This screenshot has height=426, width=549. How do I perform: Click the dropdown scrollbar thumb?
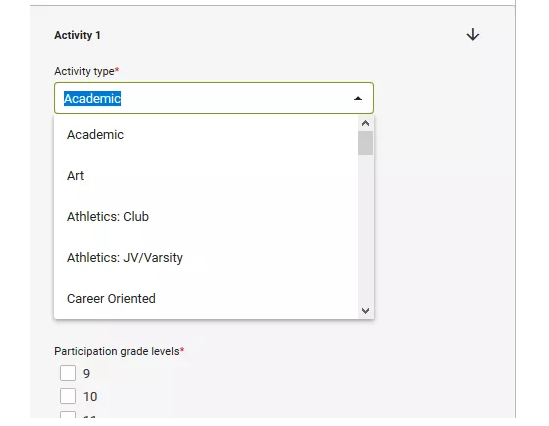point(366,143)
